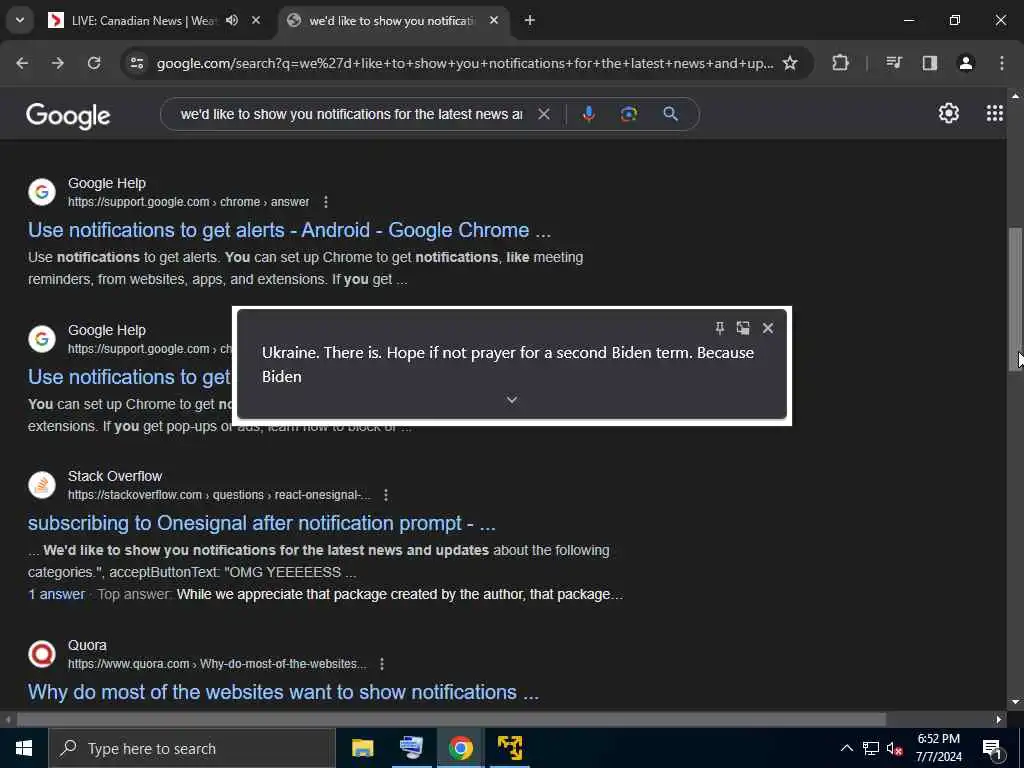Open second 'Use notifications to get' result
The height and width of the screenshot is (768, 1024).
129,377
